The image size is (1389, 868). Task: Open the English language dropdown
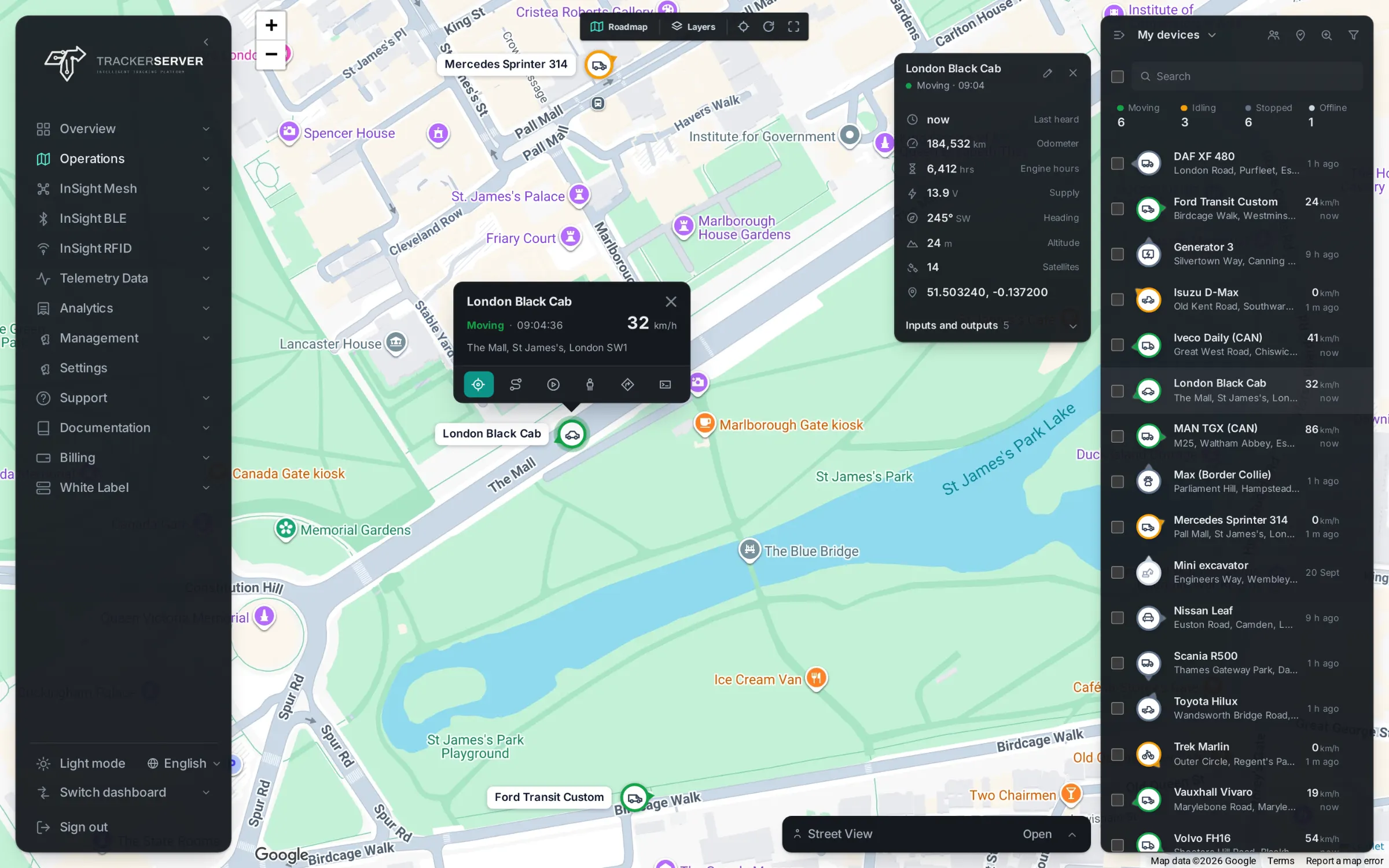click(x=183, y=763)
